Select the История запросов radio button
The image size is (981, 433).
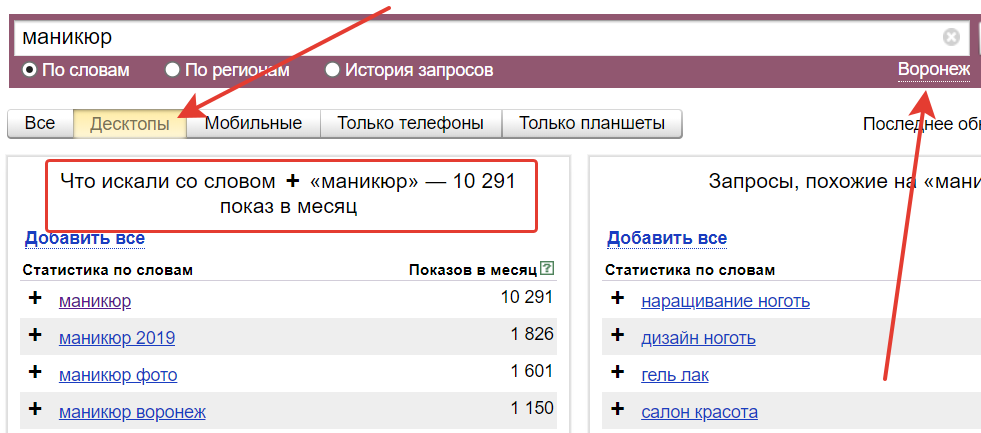click(332, 69)
